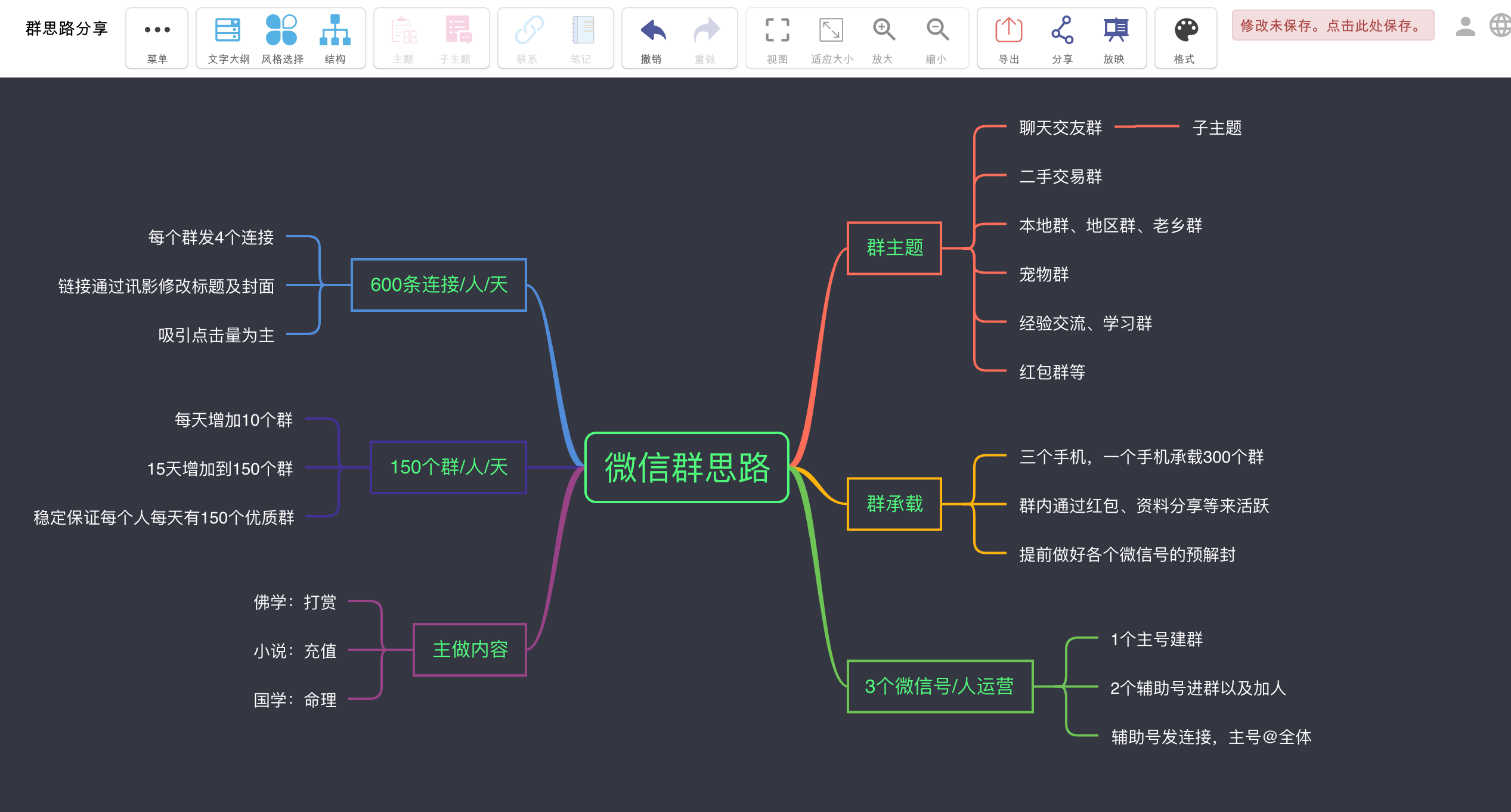
Task: Select the 小说：充值 subtopic
Action: (295, 651)
